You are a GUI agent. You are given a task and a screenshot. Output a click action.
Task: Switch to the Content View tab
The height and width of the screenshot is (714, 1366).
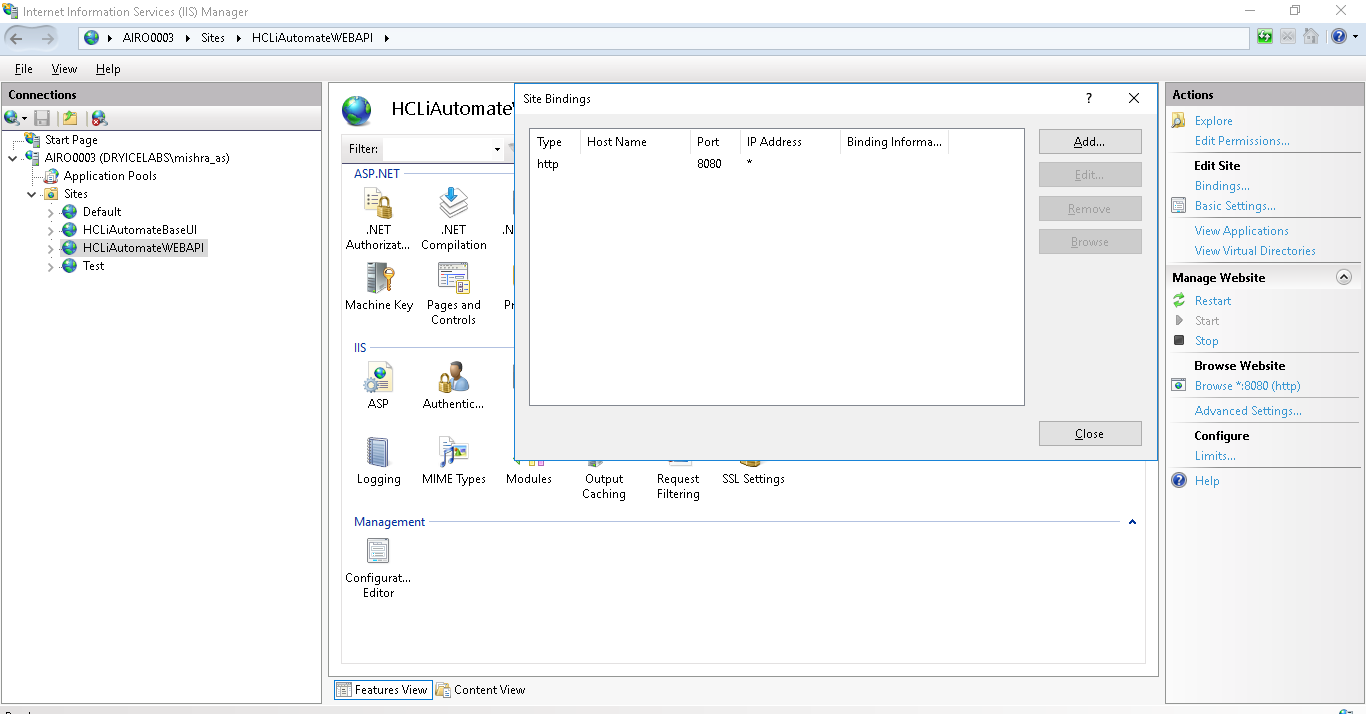[480, 690]
